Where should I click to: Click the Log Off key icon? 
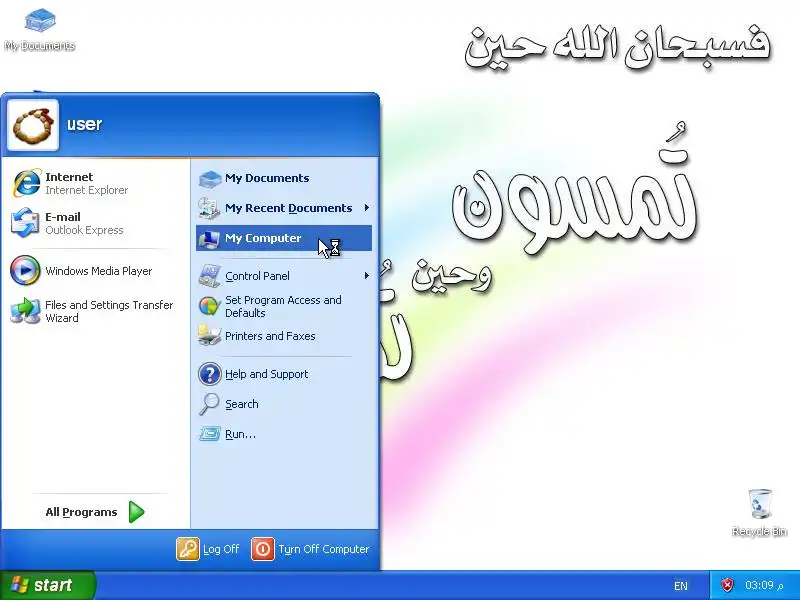click(187, 549)
